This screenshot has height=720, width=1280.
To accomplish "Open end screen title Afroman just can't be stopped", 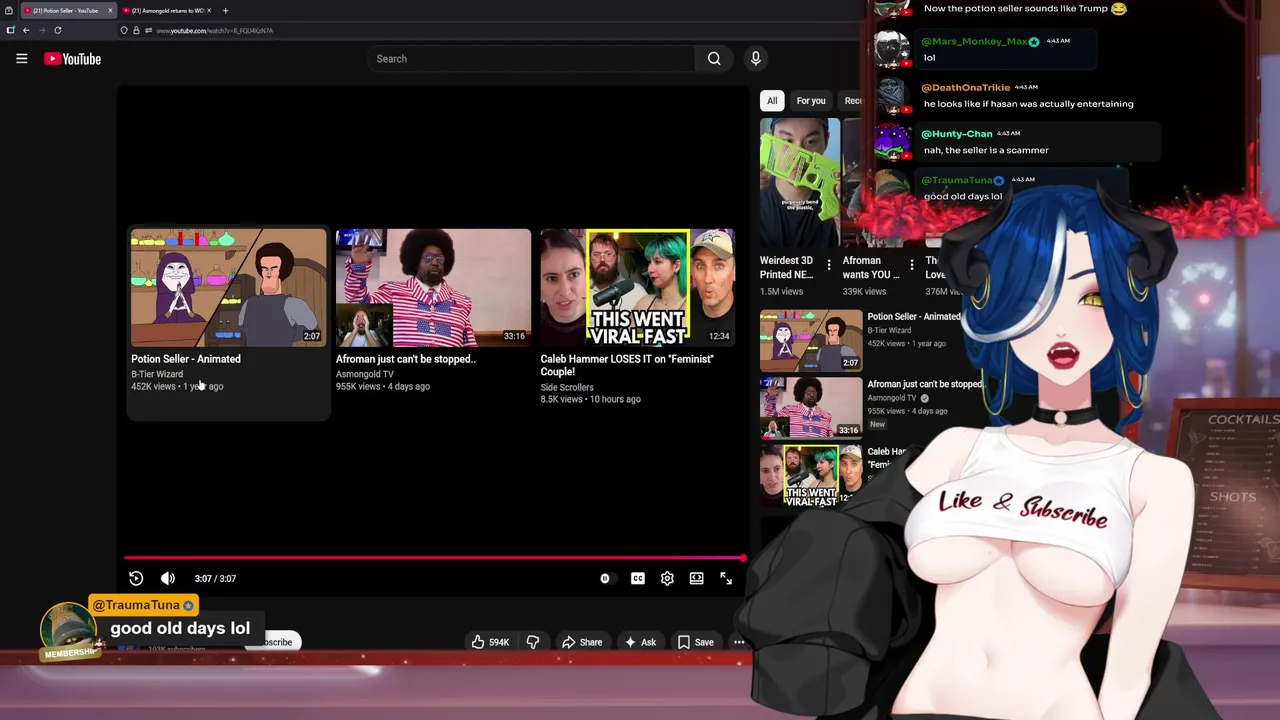I will (406, 359).
